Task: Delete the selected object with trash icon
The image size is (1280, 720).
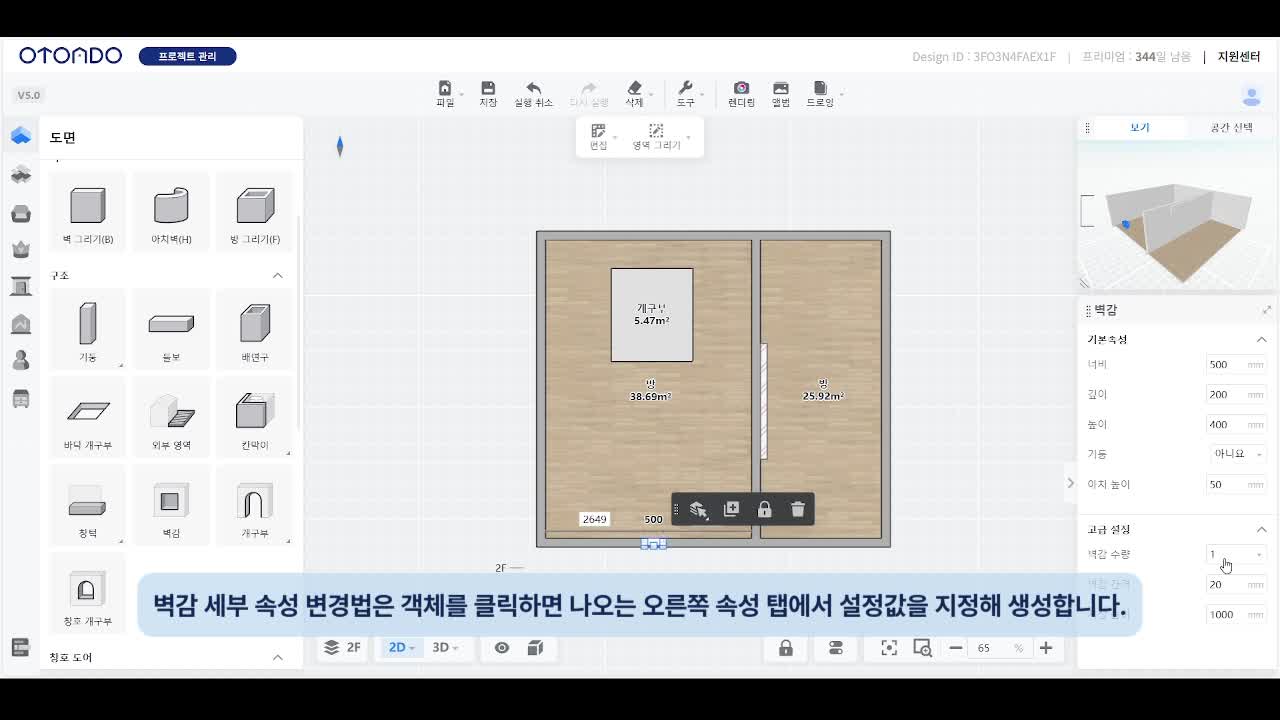Action: (x=797, y=509)
